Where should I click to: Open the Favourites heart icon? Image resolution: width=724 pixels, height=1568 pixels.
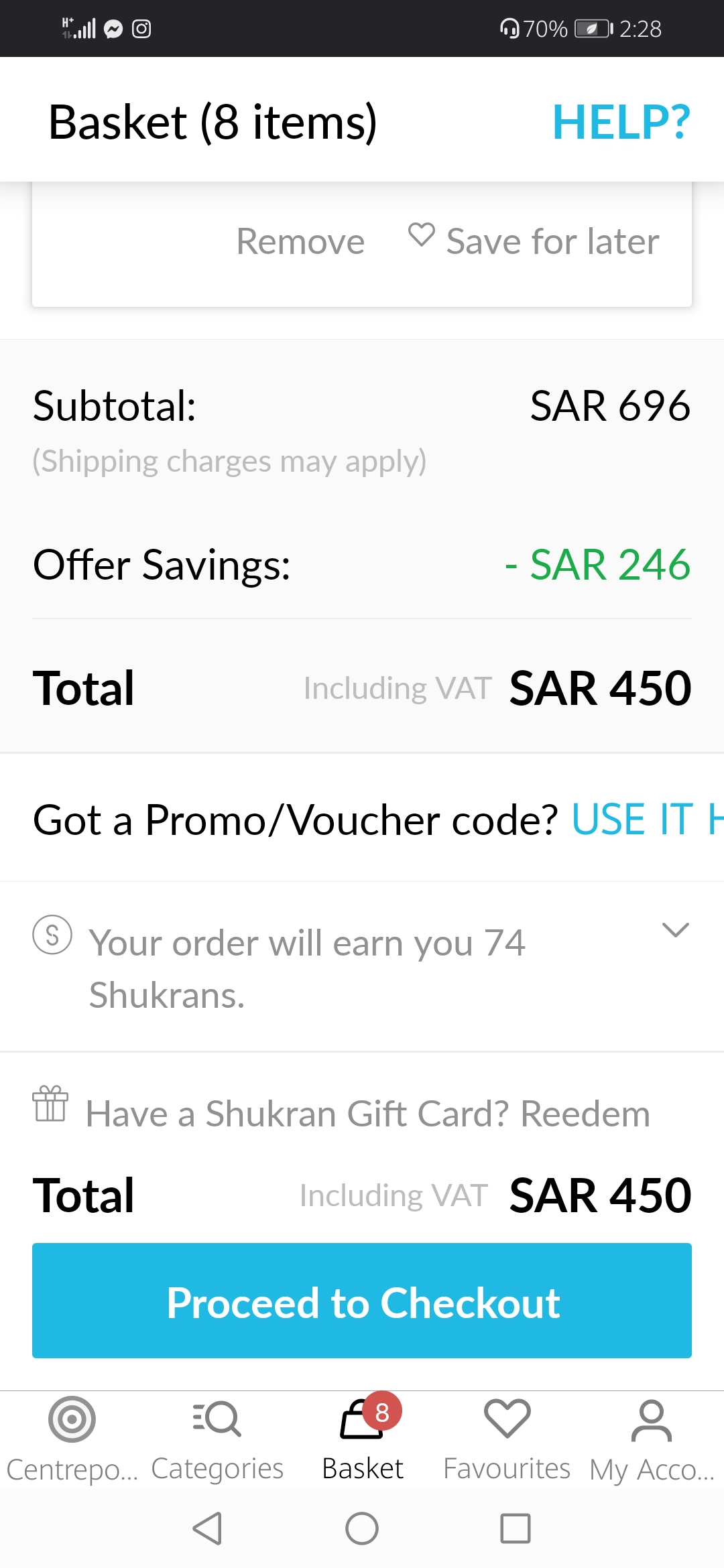(x=507, y=1419)
